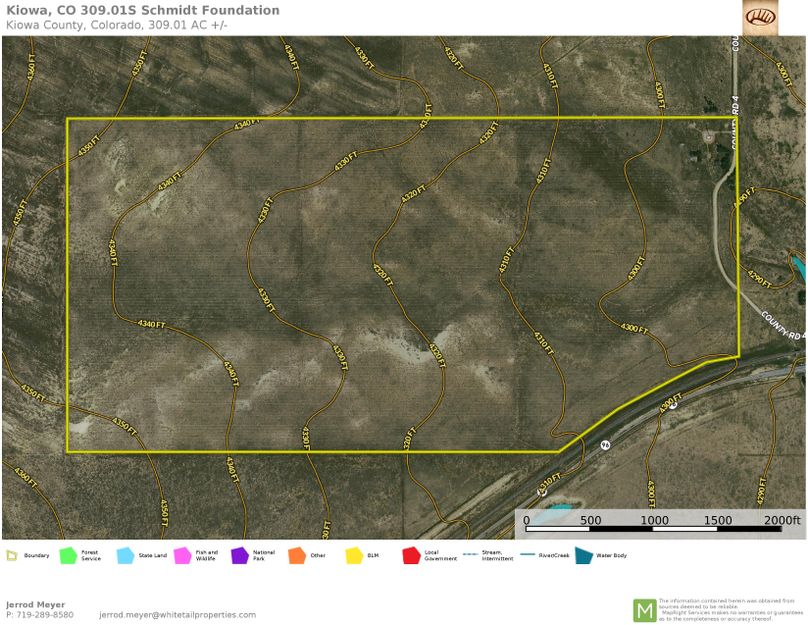Select the National Park legend icon
The image size is (808, 625).
pyautogui.click(x=238, y=555)
